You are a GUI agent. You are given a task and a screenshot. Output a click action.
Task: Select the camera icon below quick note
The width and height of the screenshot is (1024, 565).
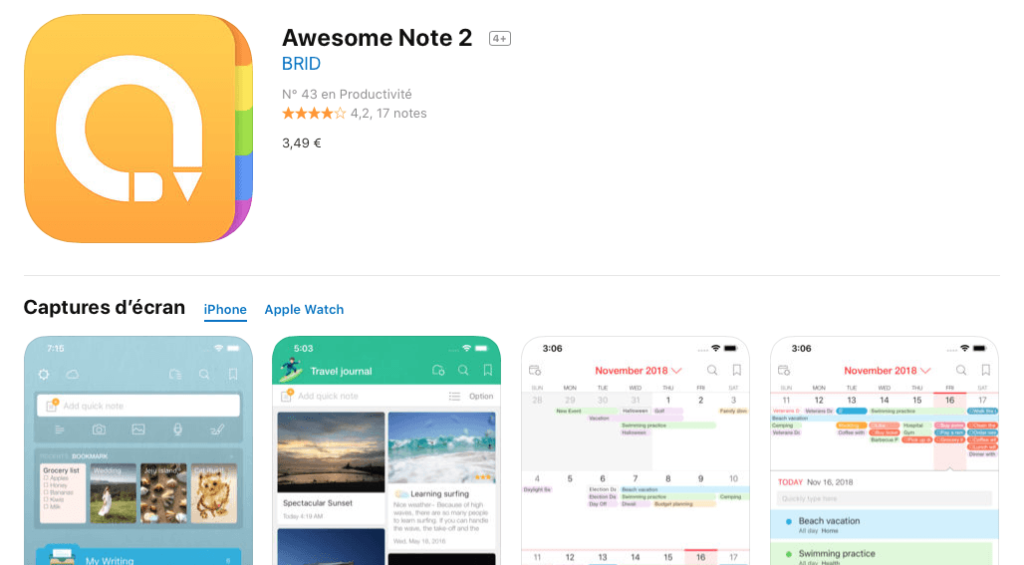pos(99,429)
